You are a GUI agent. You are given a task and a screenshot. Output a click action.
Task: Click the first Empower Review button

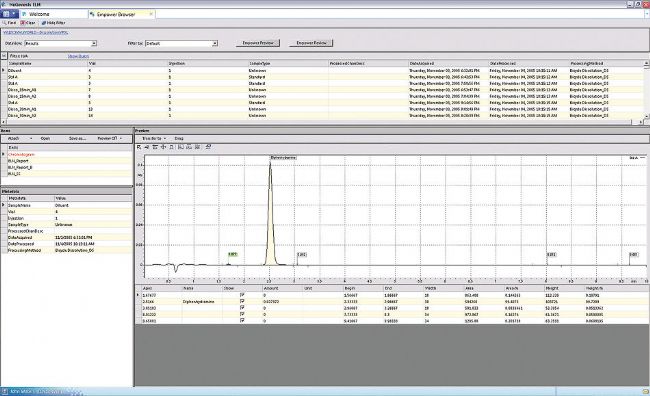click(258, 43)
